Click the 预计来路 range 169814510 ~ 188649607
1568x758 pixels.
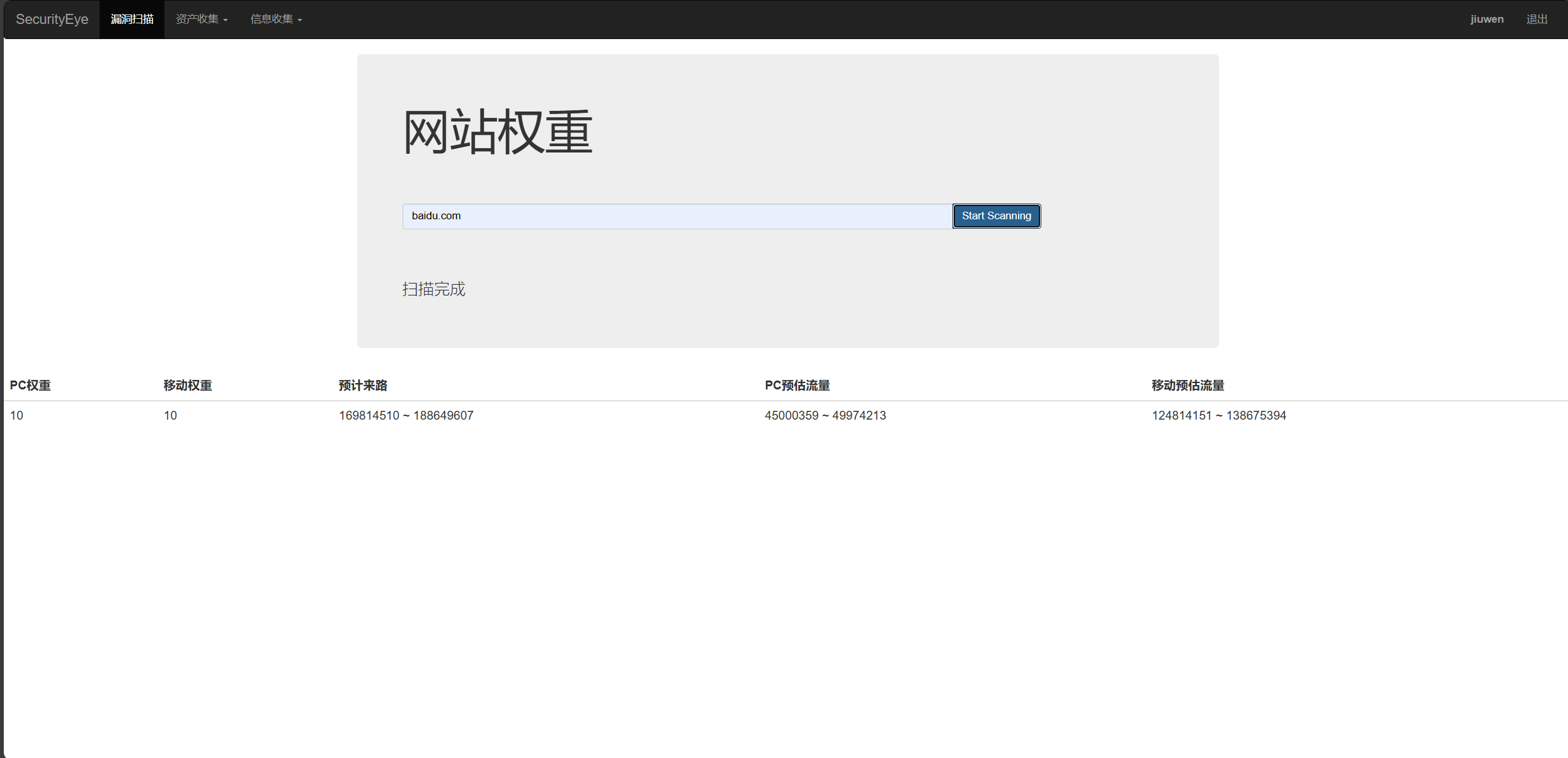[405, 415]
